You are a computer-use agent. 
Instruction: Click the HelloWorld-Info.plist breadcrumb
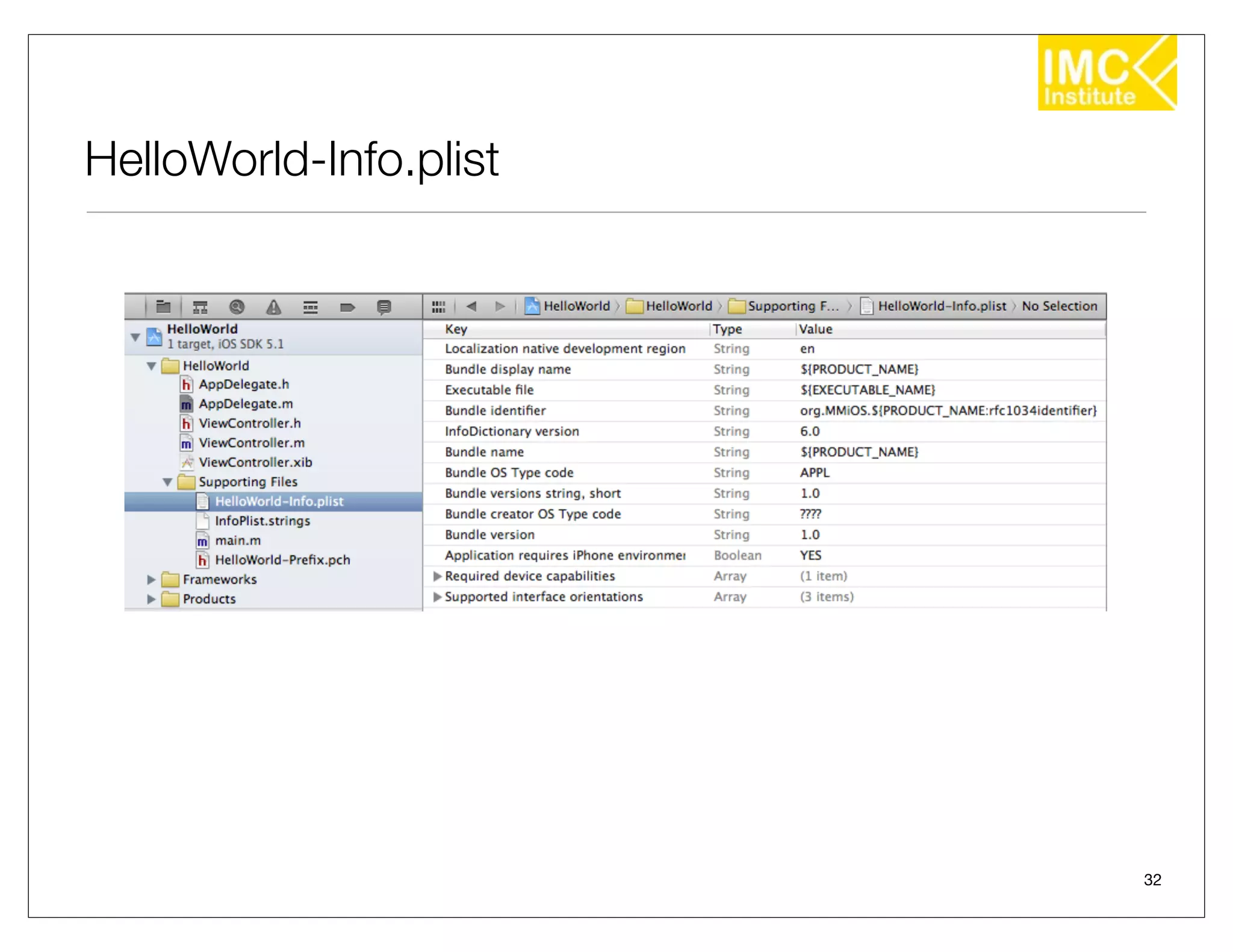point(933,306)
